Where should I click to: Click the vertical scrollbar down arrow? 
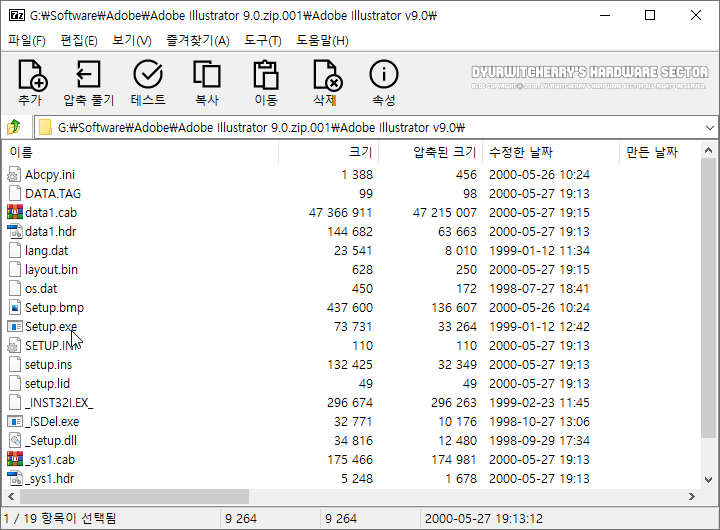pos(708,480)
